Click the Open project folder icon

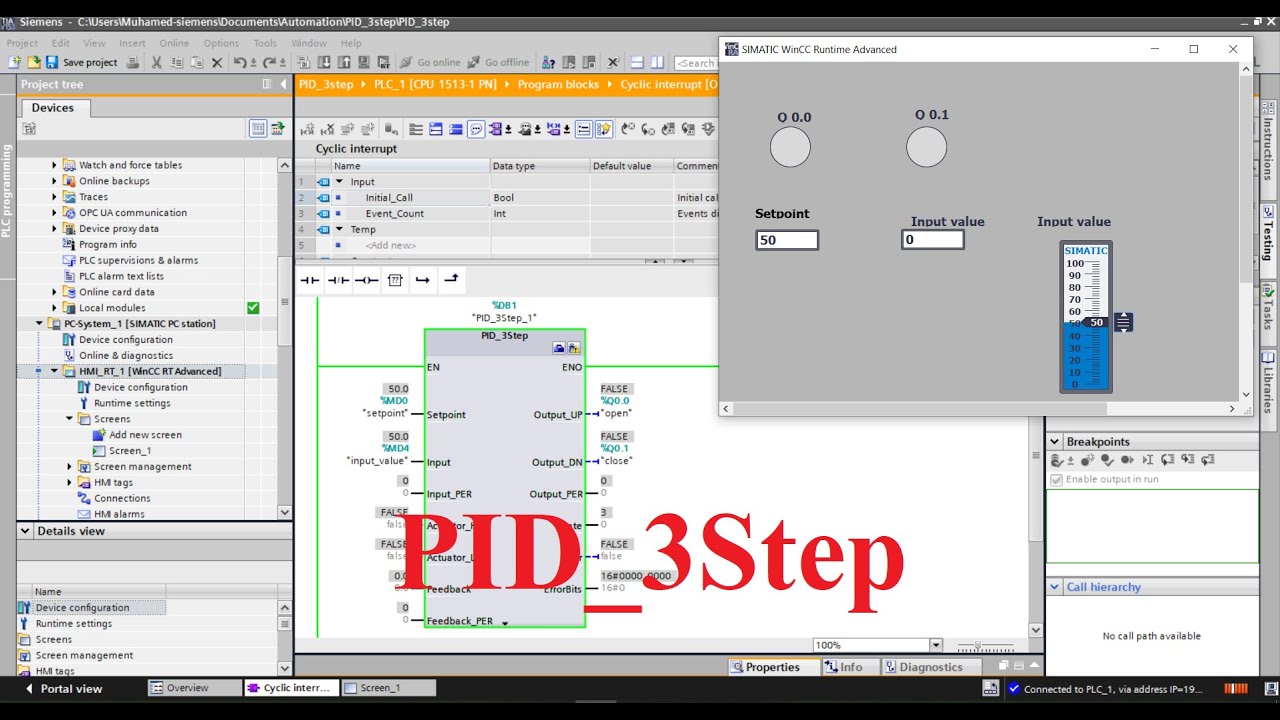(x=33, y=62)
